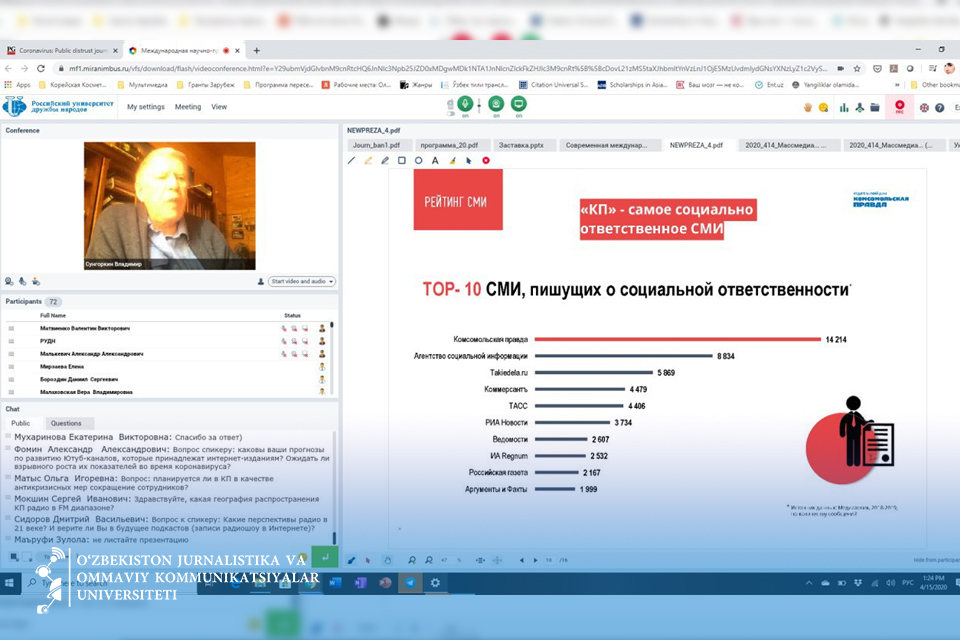Click the green chat send button
The width and height of the screenshot is (960, 640).
point(325,557)
